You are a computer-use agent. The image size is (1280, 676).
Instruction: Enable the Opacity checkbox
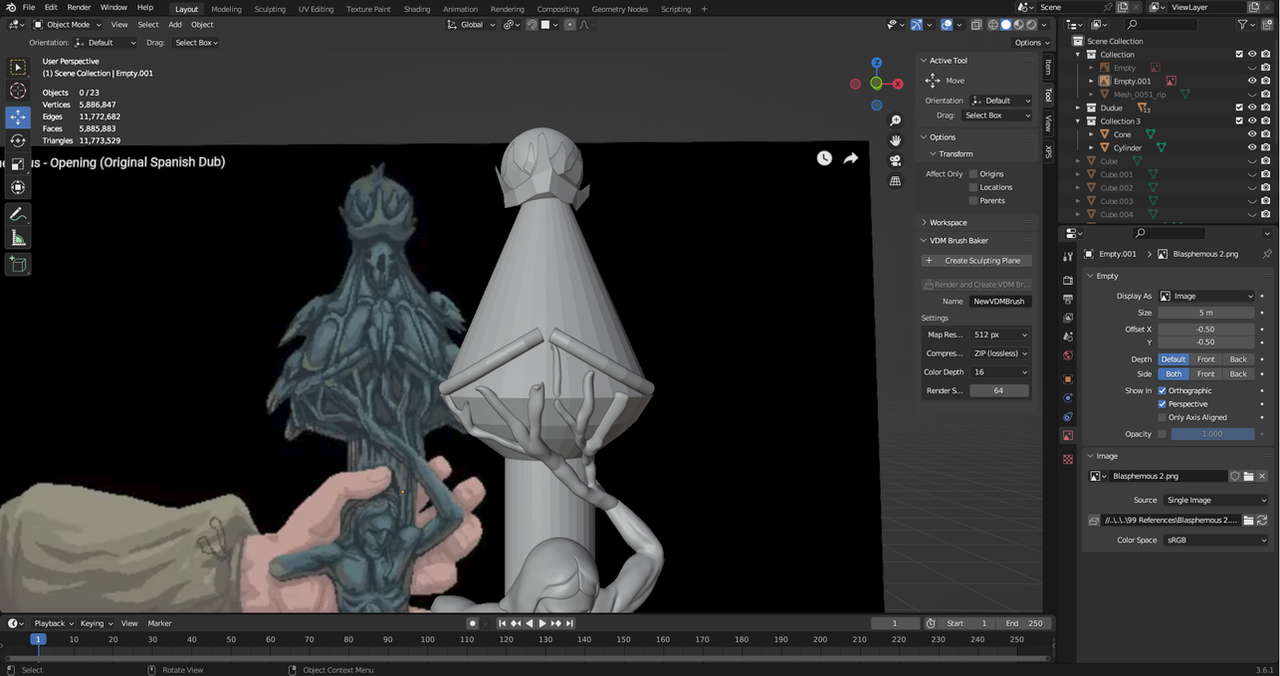click(1162, 434)
